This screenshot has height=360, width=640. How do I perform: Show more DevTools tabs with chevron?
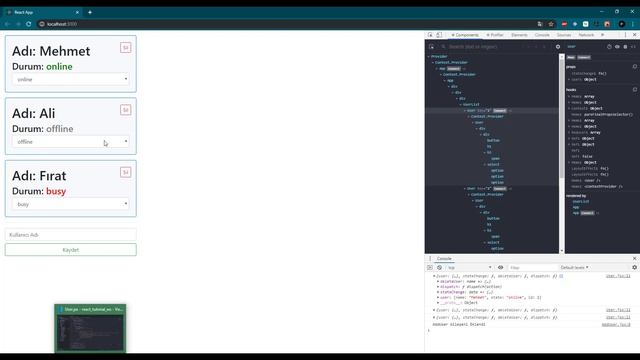[x=602, y=35]
